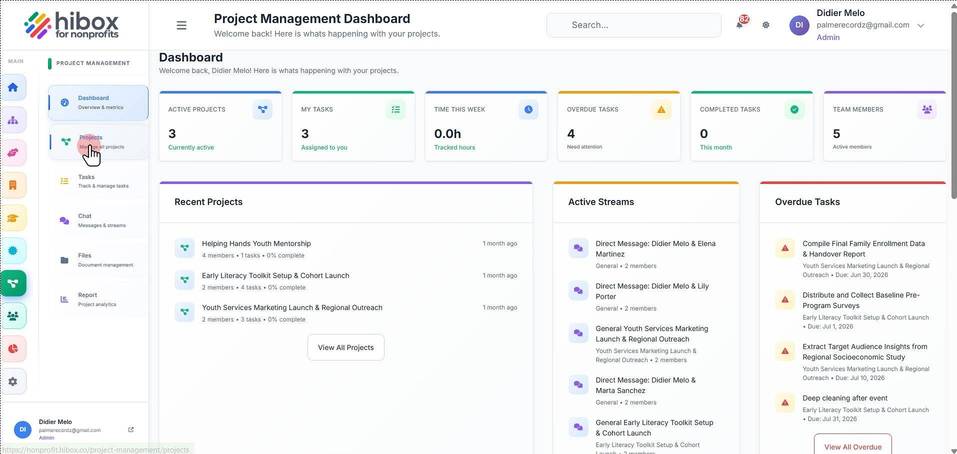Click the Overdue Tasks warning icon
The height and width of the screenshot is (454, 957).
(661, 110)
